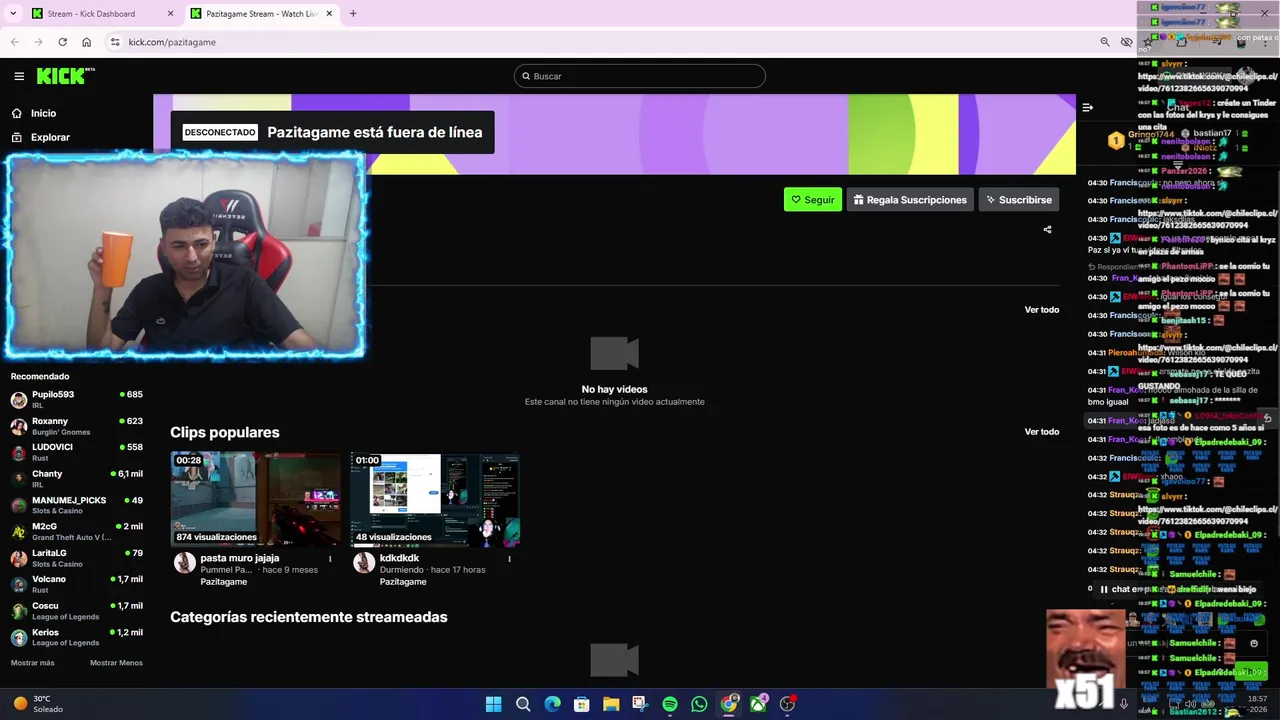Click Regala Suscripciones button
The height and width of the screenshot is (720, 1280).
tap(910, 199)
